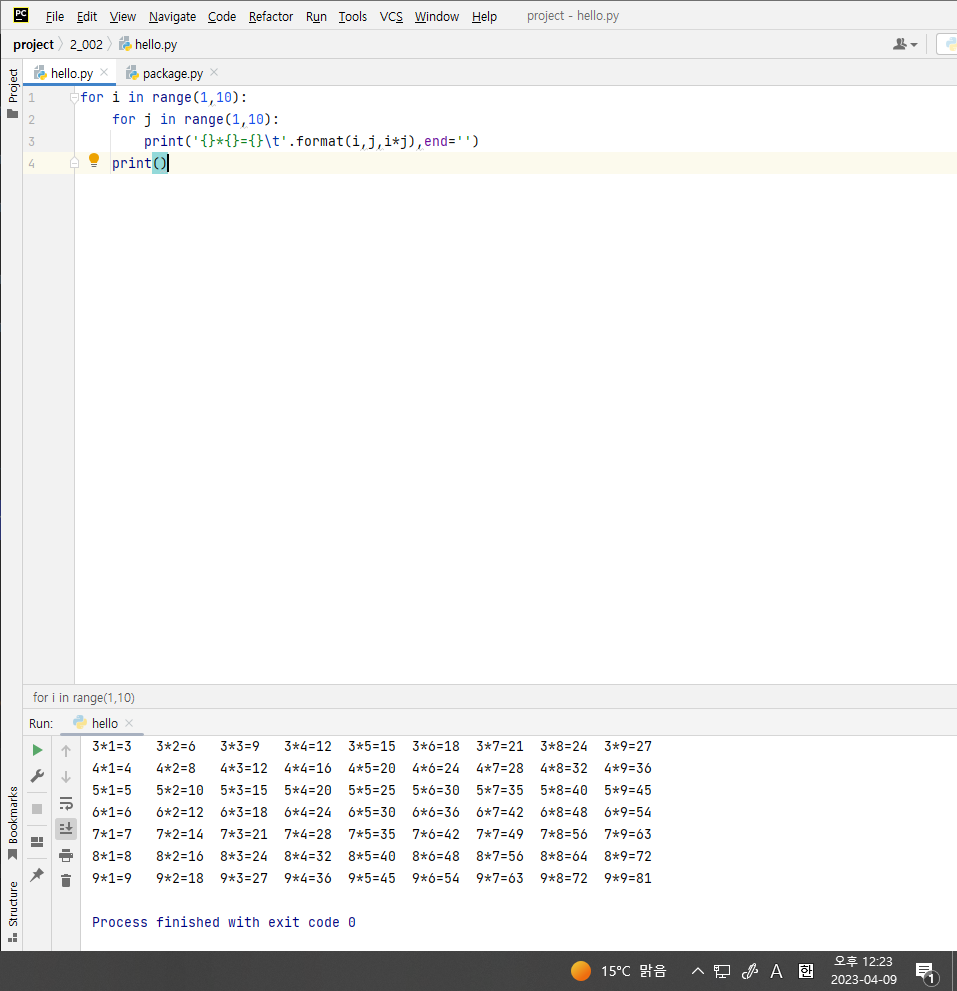Show hidden tray icons chevron
The width and height of the screenshot is (957, 991).
coord(698,971)
